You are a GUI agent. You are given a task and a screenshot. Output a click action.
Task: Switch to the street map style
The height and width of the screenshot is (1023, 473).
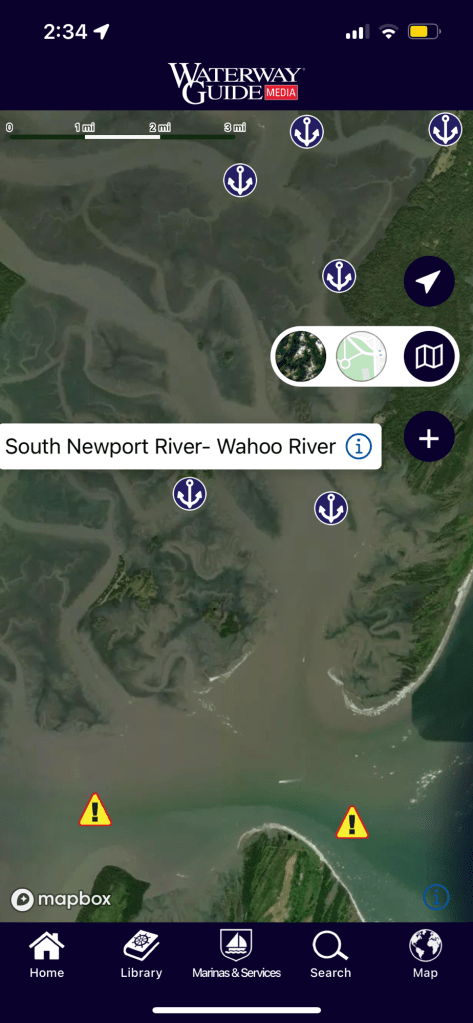click(x=361, y=356)
